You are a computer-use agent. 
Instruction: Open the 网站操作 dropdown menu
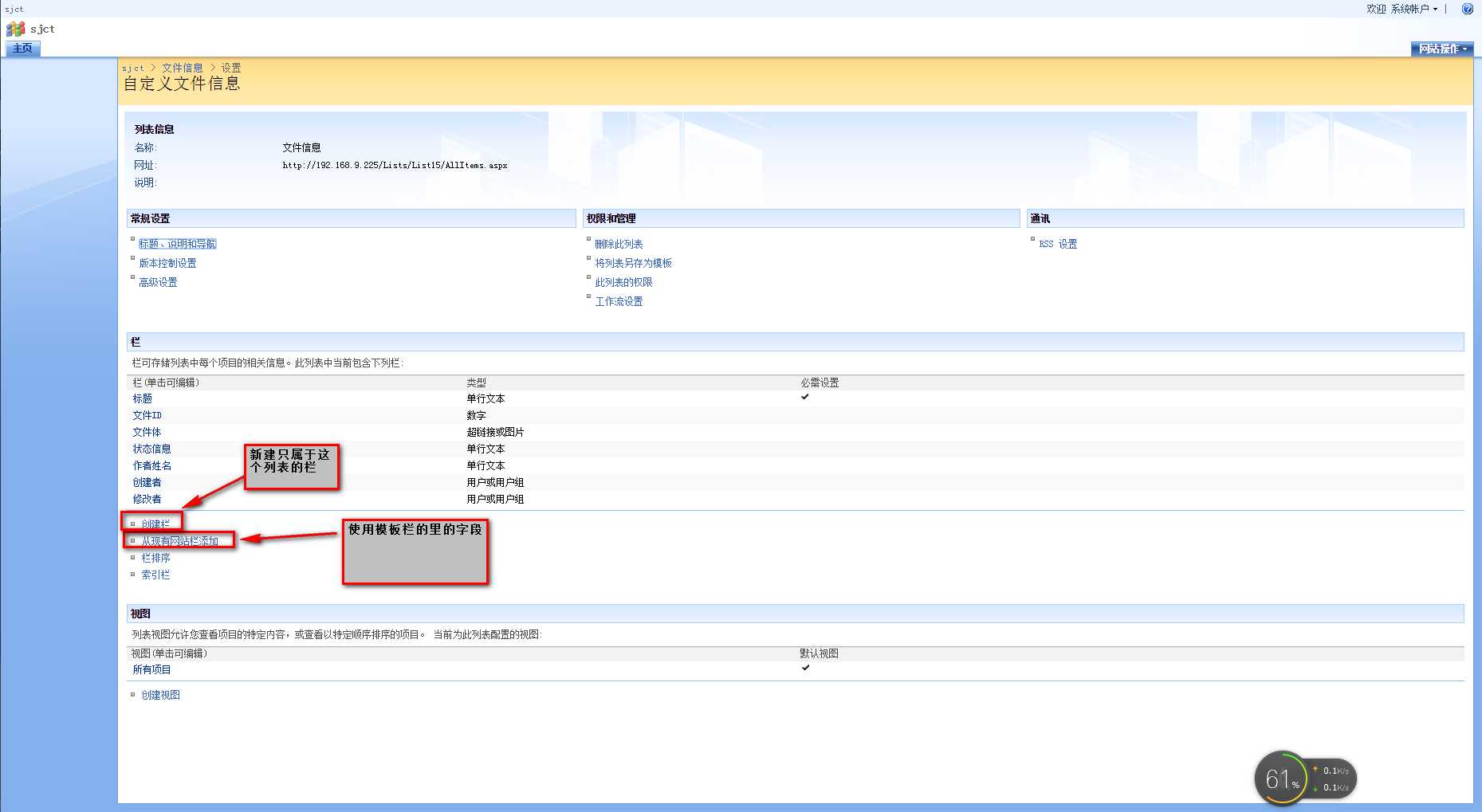point(1442,49)
